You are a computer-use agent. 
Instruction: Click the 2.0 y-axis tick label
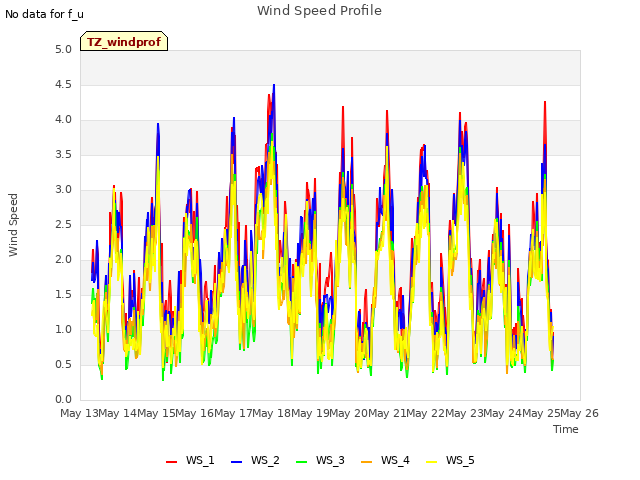[x=64, y=260]
